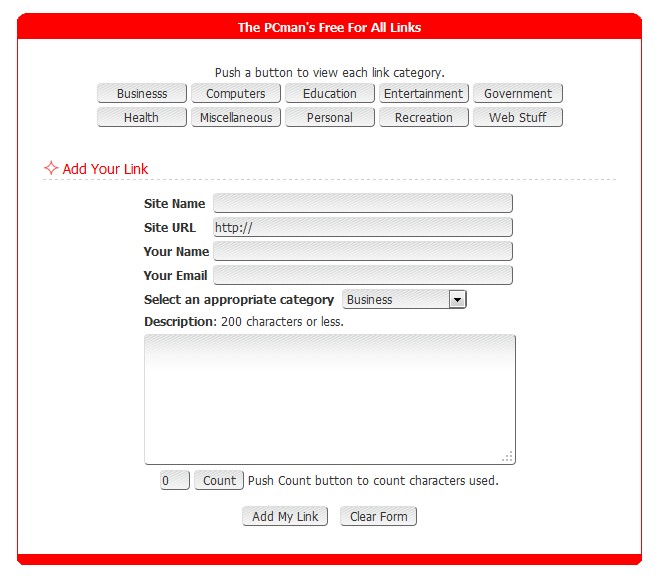Expand the category dropdown showing Business

(404, 299)
